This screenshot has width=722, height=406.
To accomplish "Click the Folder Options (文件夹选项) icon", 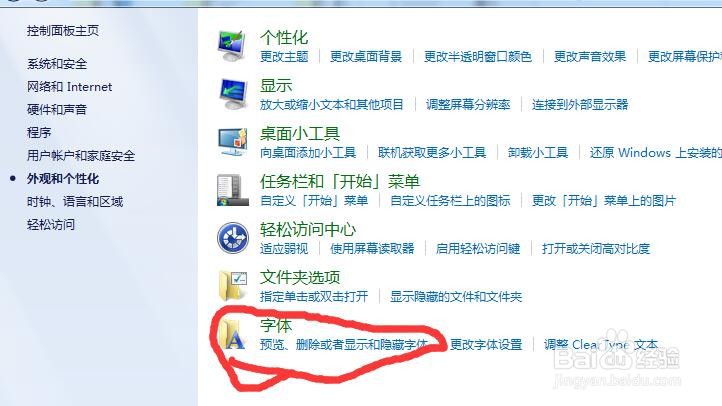I will tap(233, 286).
